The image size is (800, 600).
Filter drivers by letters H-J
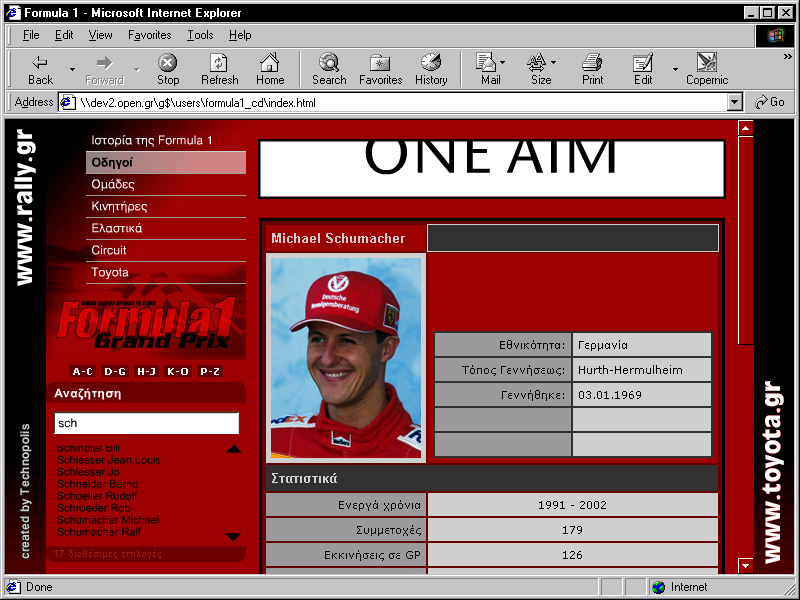click(146, 371)
